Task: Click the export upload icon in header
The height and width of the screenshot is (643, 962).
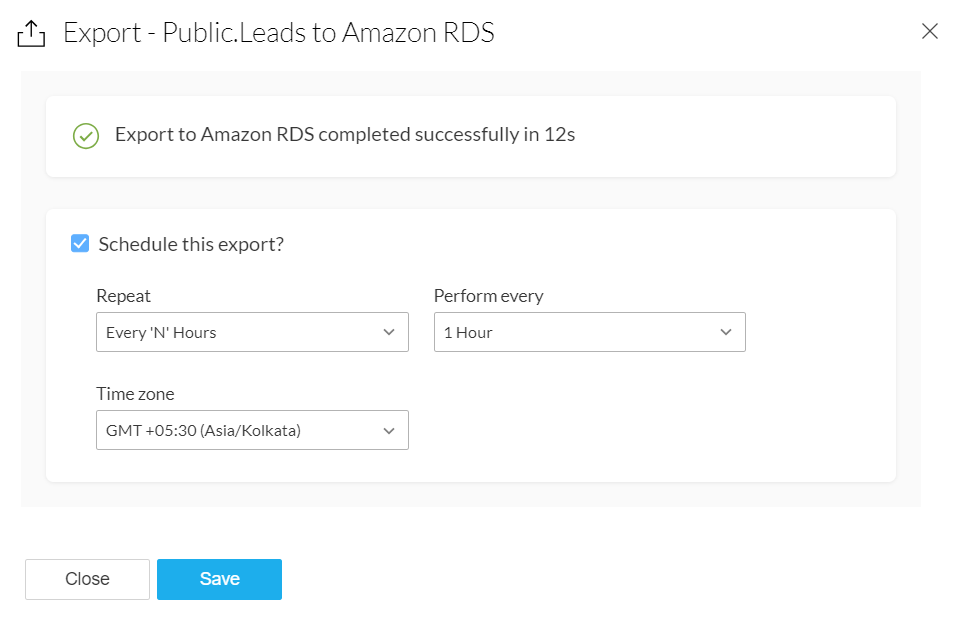Action: [x=32, y=34]
